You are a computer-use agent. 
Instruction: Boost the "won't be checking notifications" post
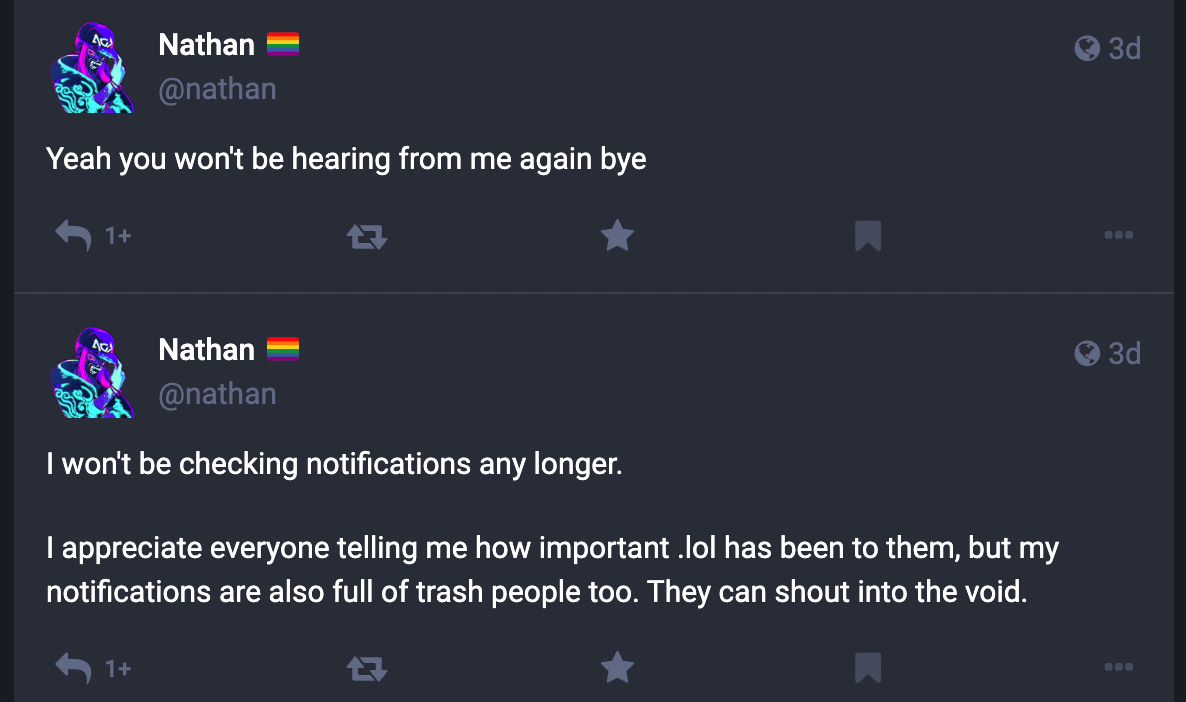point(367,669)
